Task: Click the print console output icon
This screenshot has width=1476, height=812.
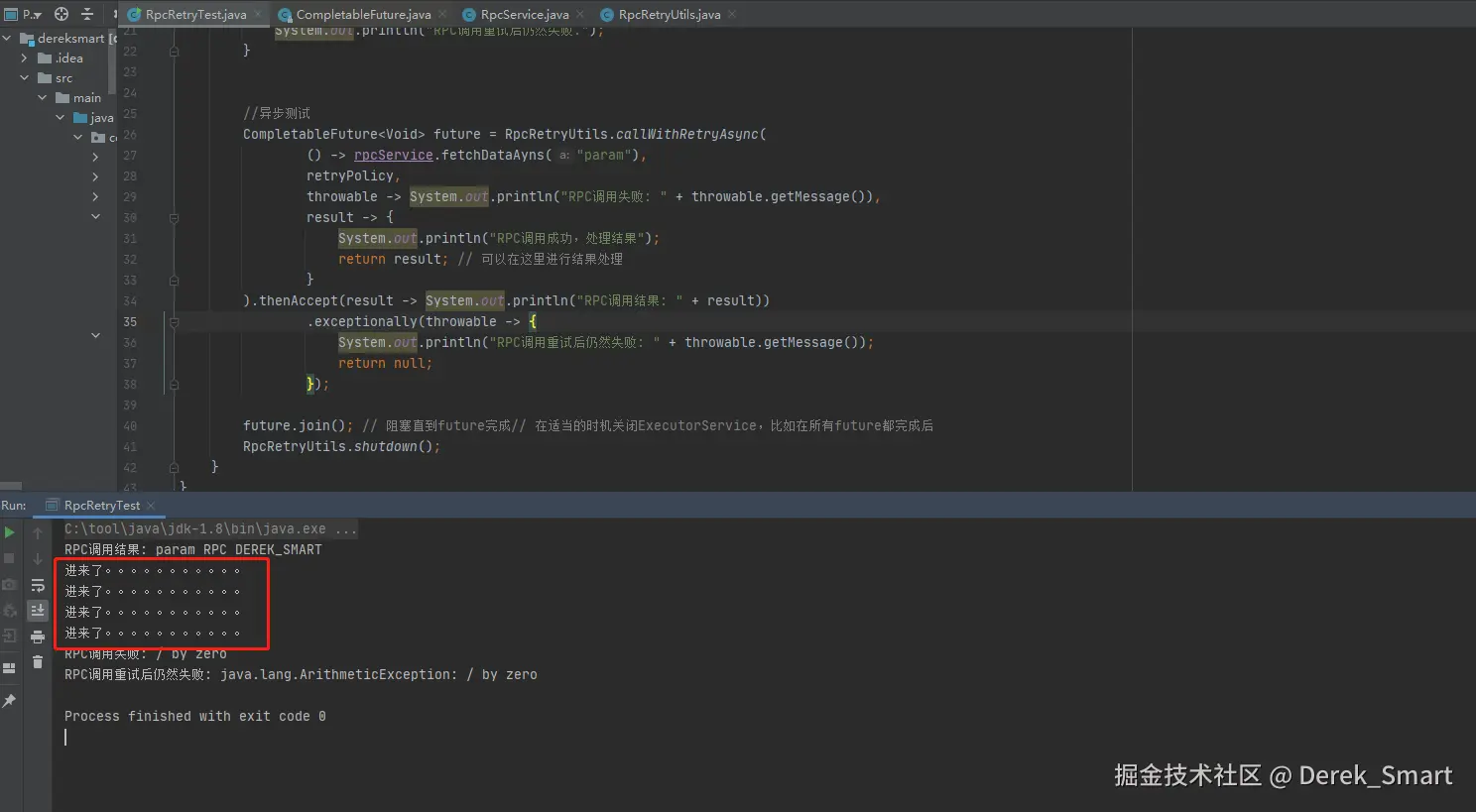Action: pyautogui.click(x=38, y=637)
